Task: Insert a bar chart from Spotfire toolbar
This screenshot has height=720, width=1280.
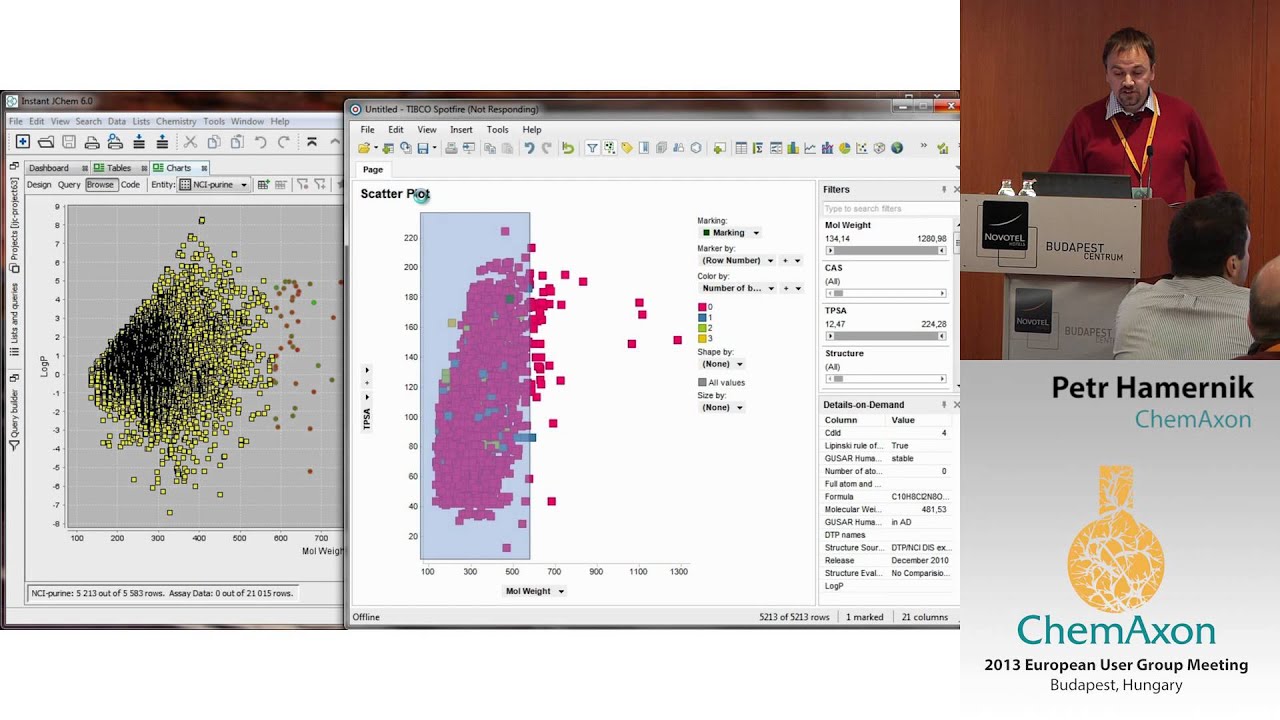Action: pos(793,148)
